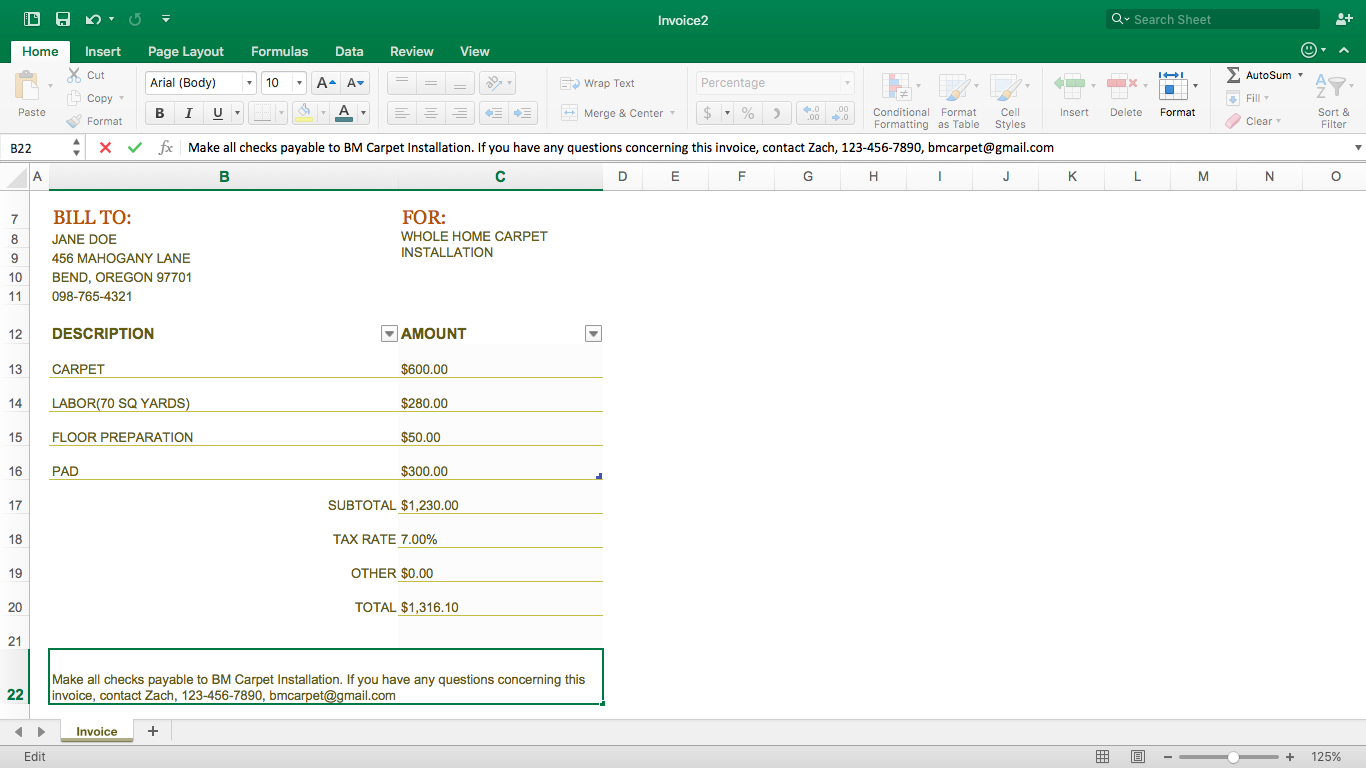1366x768 pixels.
Task: Switch to the Formulas tab
Action: [x=279, y=51]
